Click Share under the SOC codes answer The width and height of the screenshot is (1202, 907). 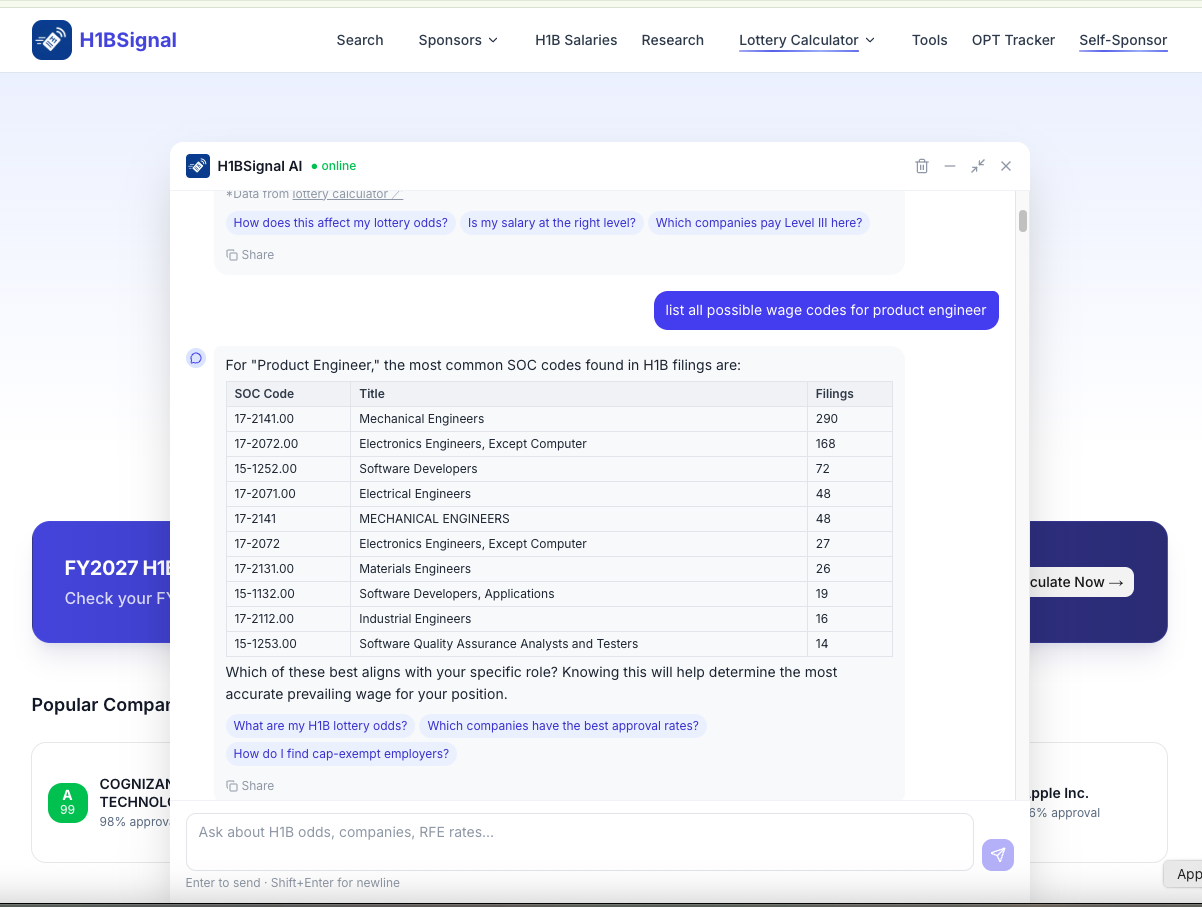pos(250,786)
